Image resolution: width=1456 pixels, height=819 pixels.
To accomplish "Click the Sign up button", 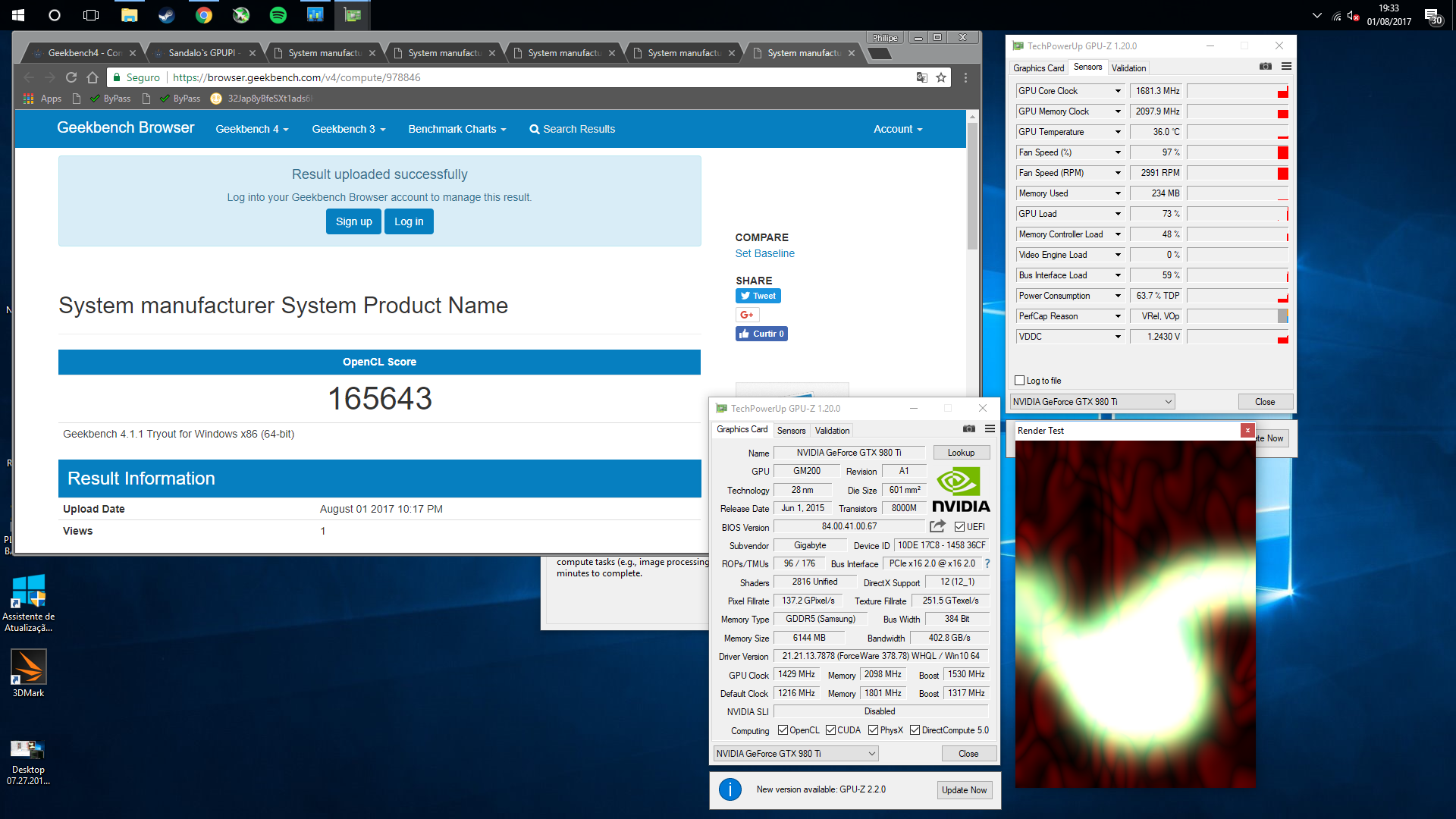I will tap(353, 221).
